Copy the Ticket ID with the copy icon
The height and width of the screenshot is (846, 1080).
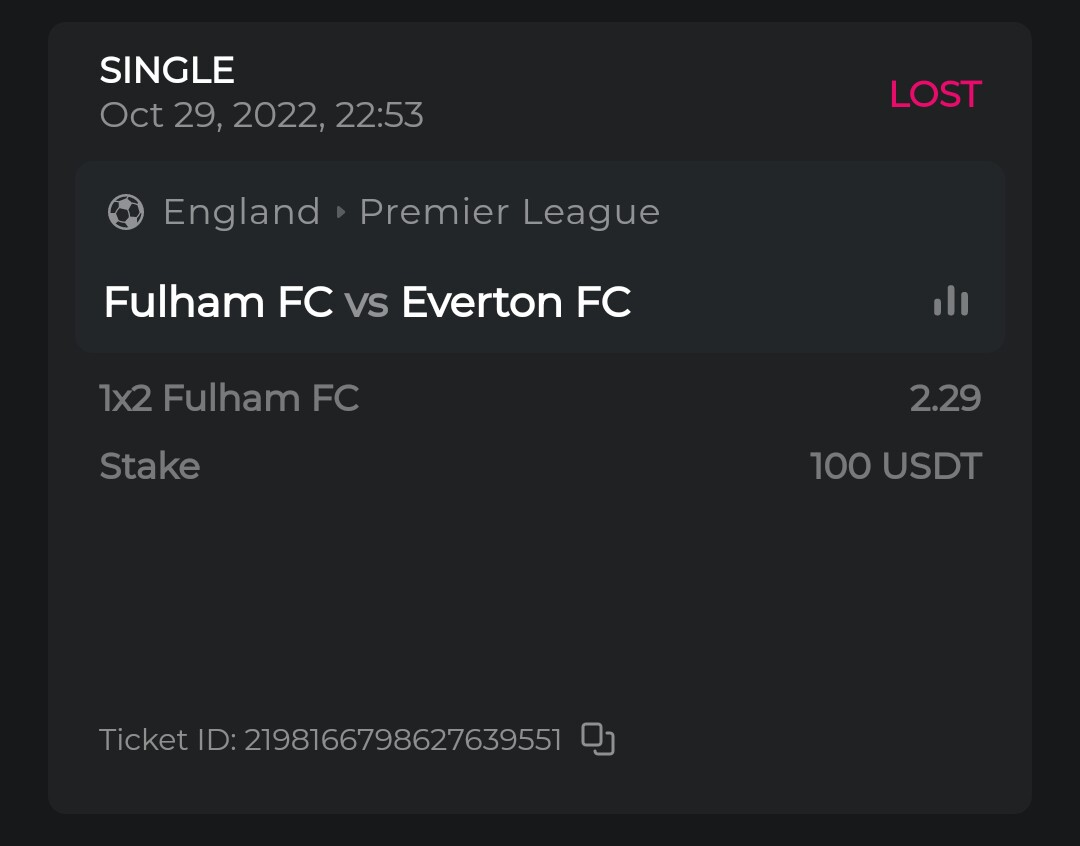(598, 739)
